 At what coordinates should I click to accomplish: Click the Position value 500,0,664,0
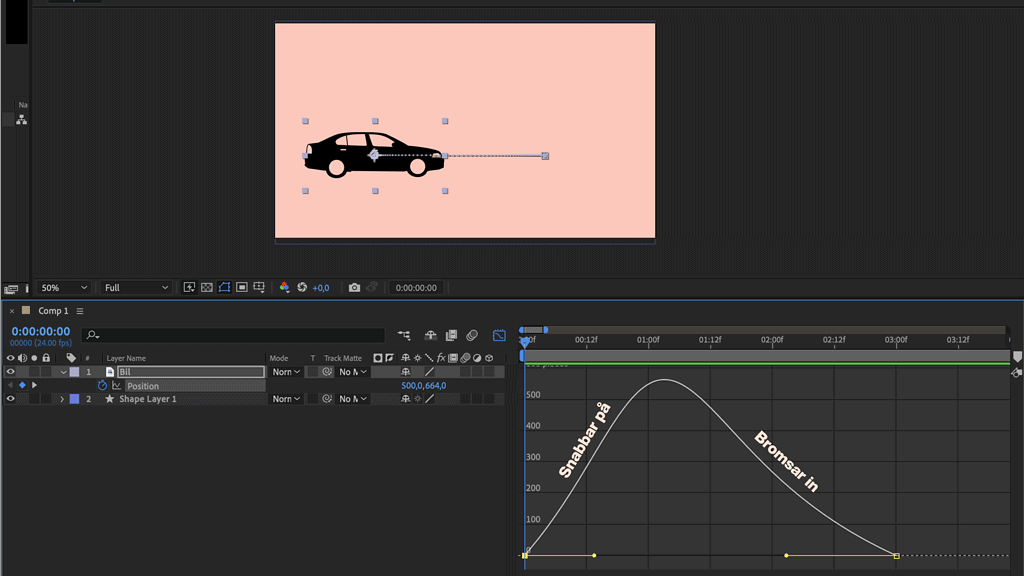(424, 385)
